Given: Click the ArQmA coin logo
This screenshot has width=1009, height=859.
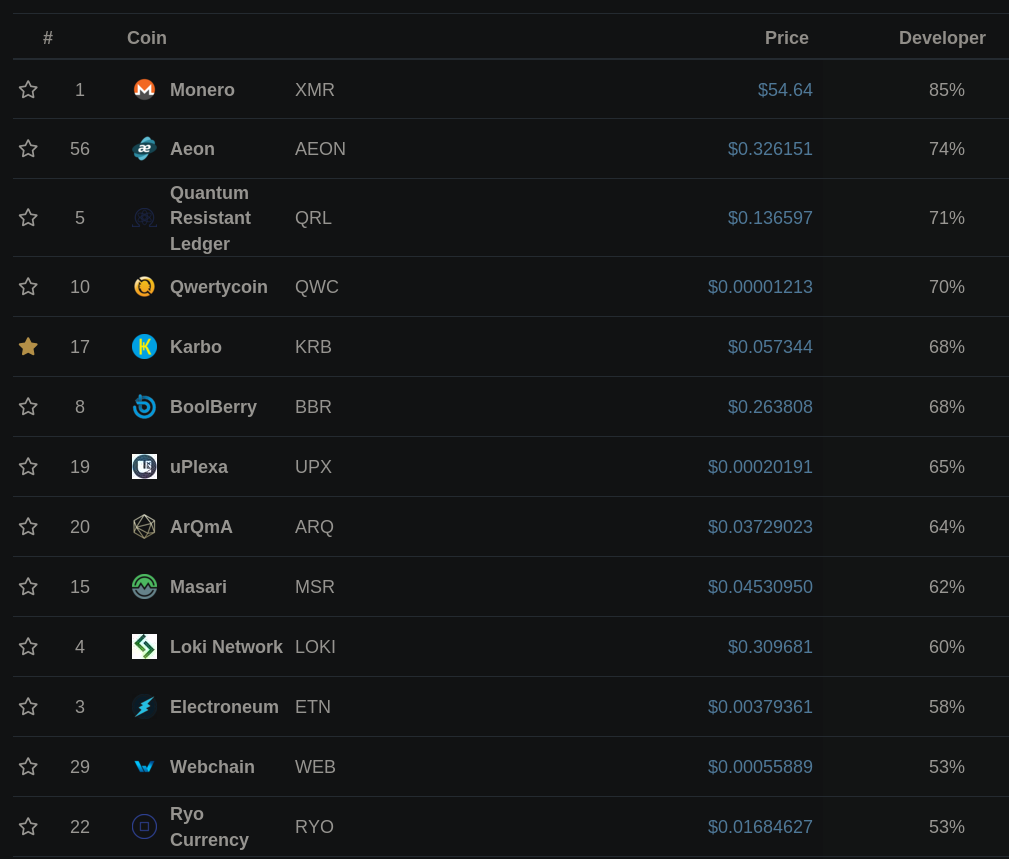Looking at the screenshot, I should (x=144, y=526).
